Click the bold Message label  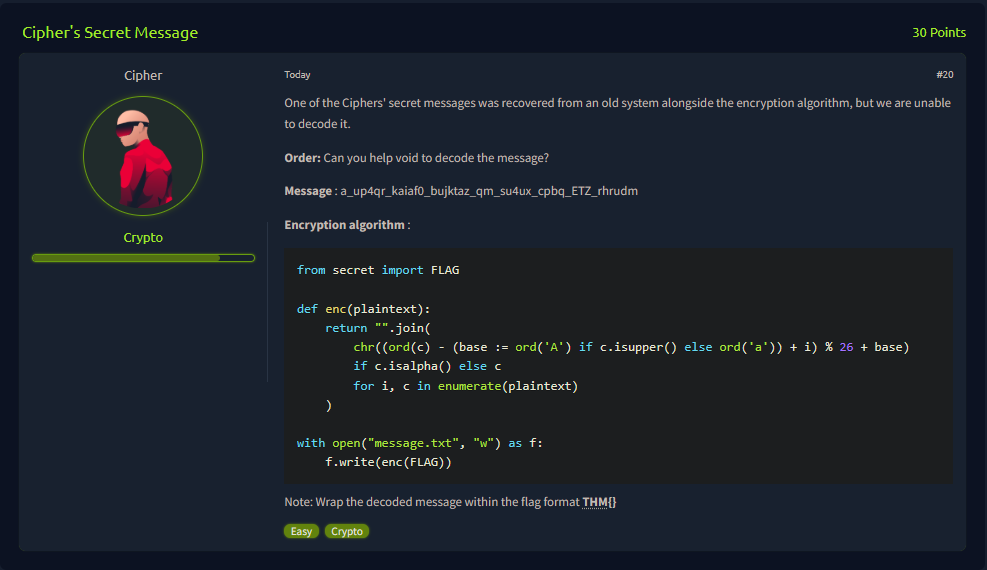308,191
